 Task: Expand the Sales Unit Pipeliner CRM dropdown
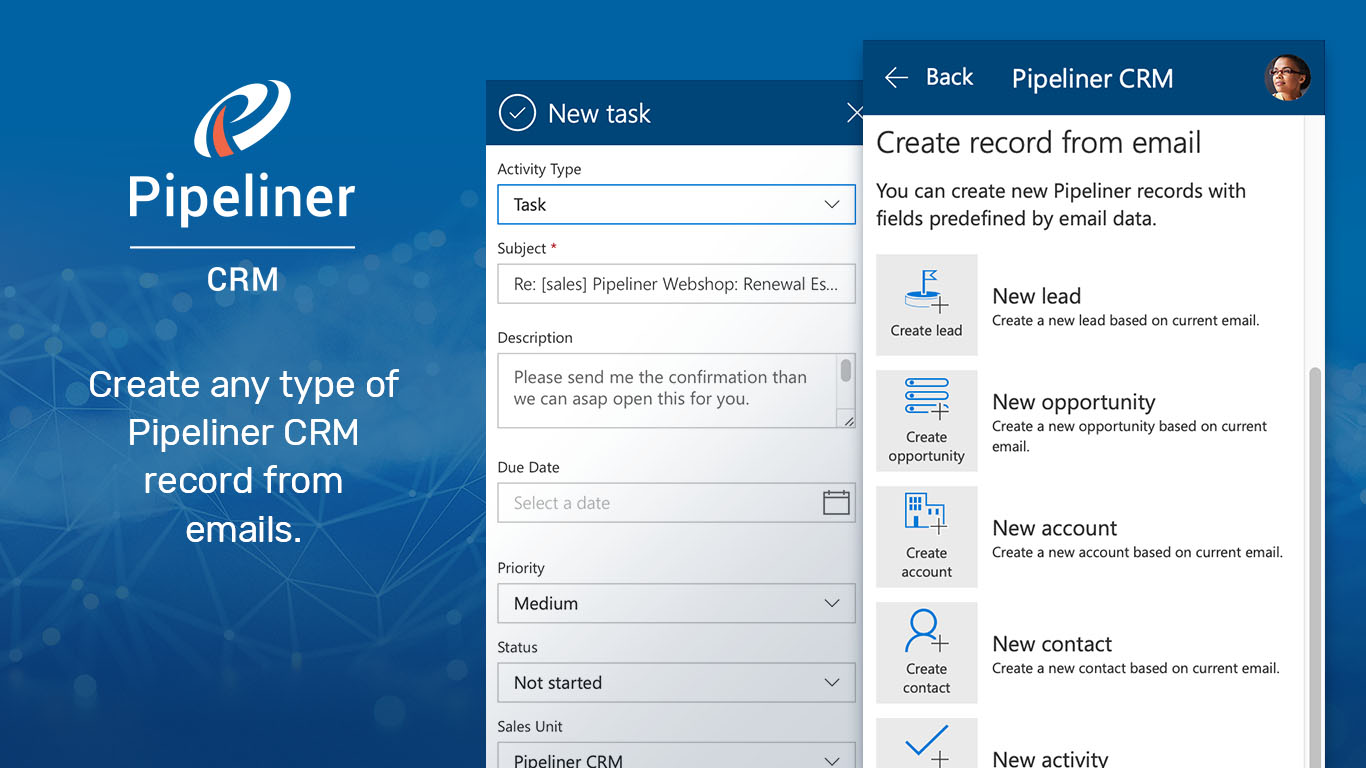(x=676, y=756)
